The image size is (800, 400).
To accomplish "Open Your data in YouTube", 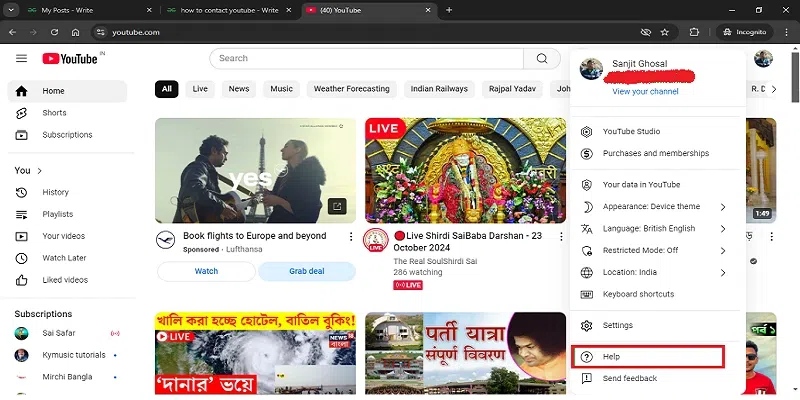I will pyautogui.click(x=658, y=185).
